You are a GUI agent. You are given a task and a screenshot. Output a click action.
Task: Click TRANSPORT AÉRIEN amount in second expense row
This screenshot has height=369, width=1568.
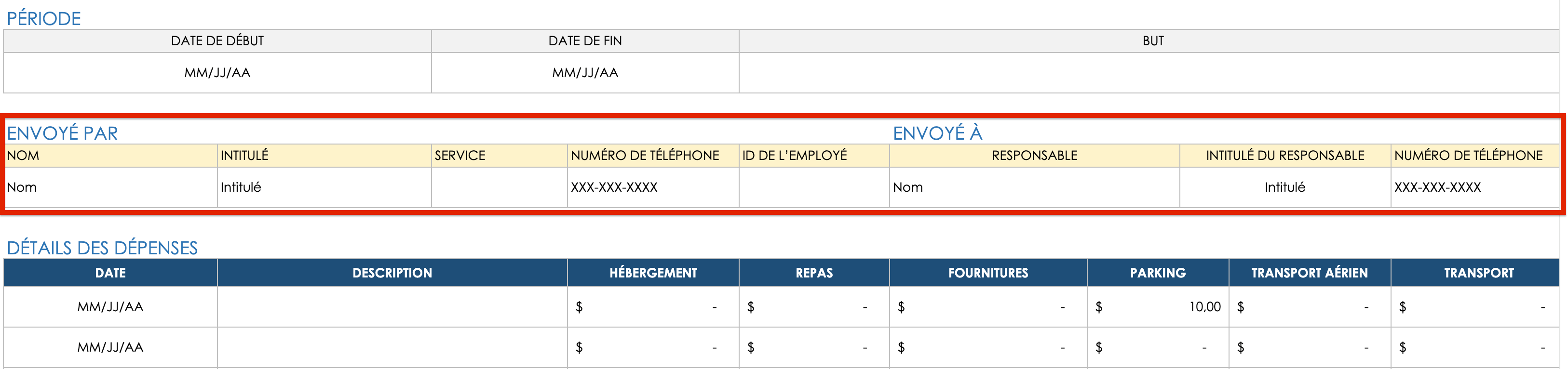1310,348
